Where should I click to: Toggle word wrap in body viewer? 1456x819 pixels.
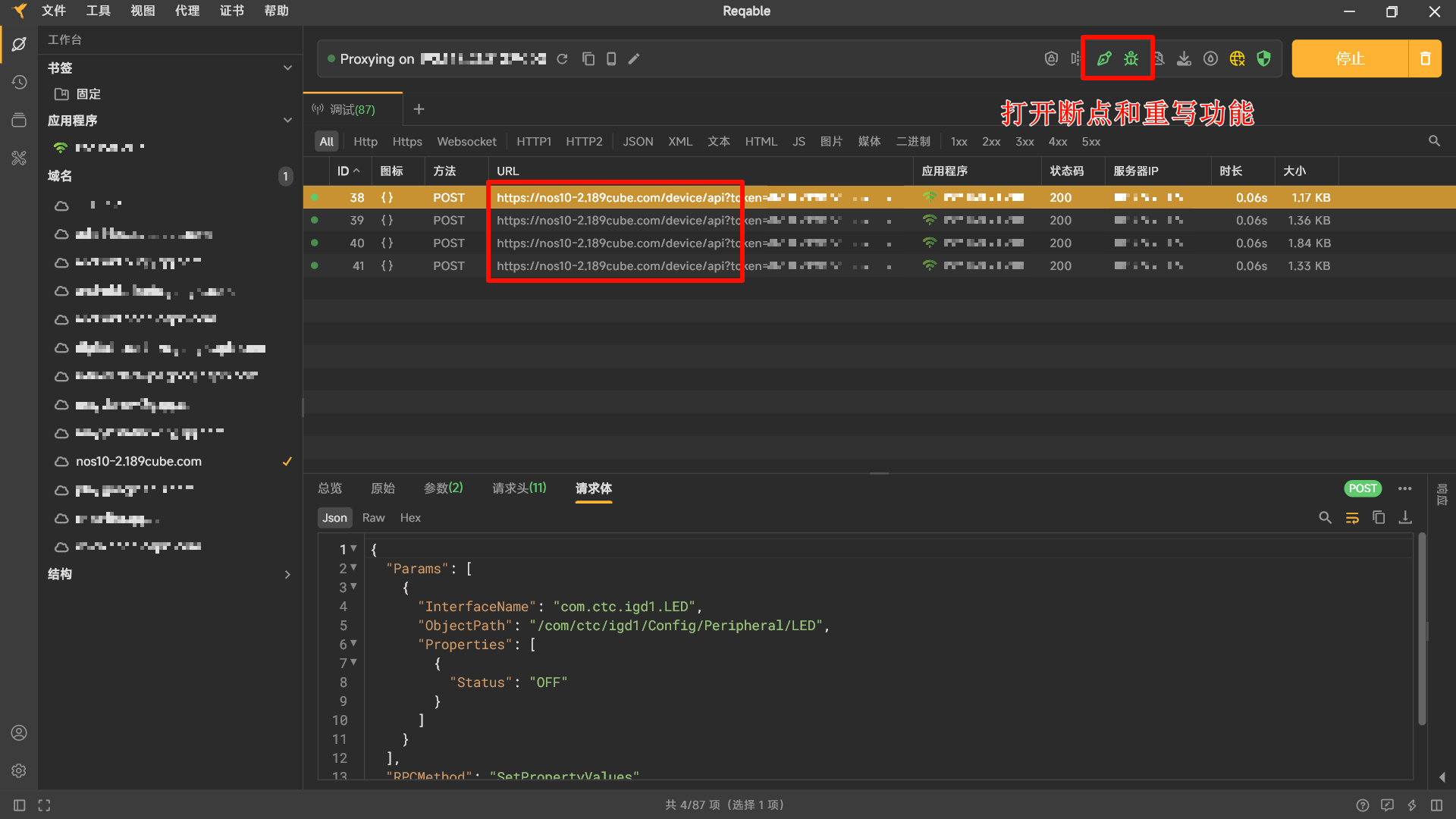click(1352, 517)
